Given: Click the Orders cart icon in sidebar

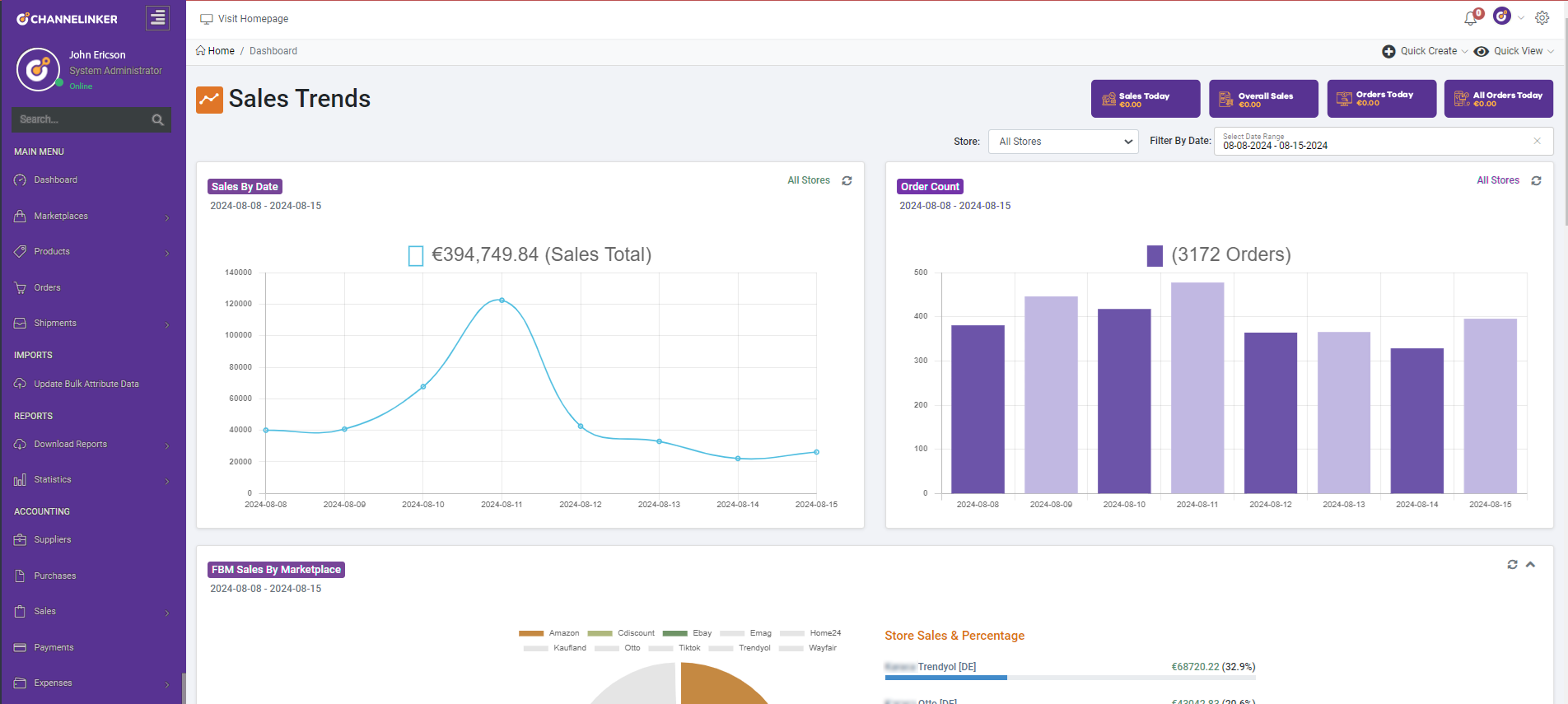Looking at the screenshot, I should pos(21,288).
